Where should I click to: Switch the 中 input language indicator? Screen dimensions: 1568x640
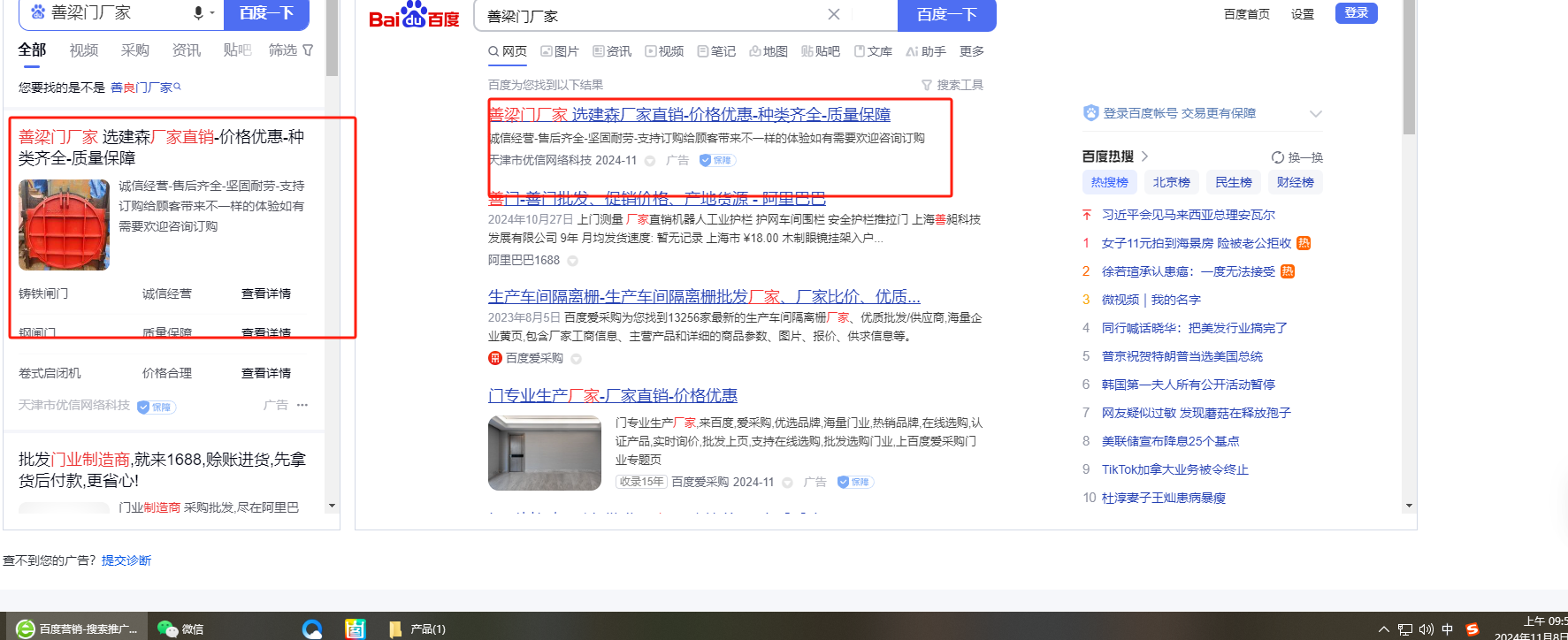click(x=1448, y=629)
